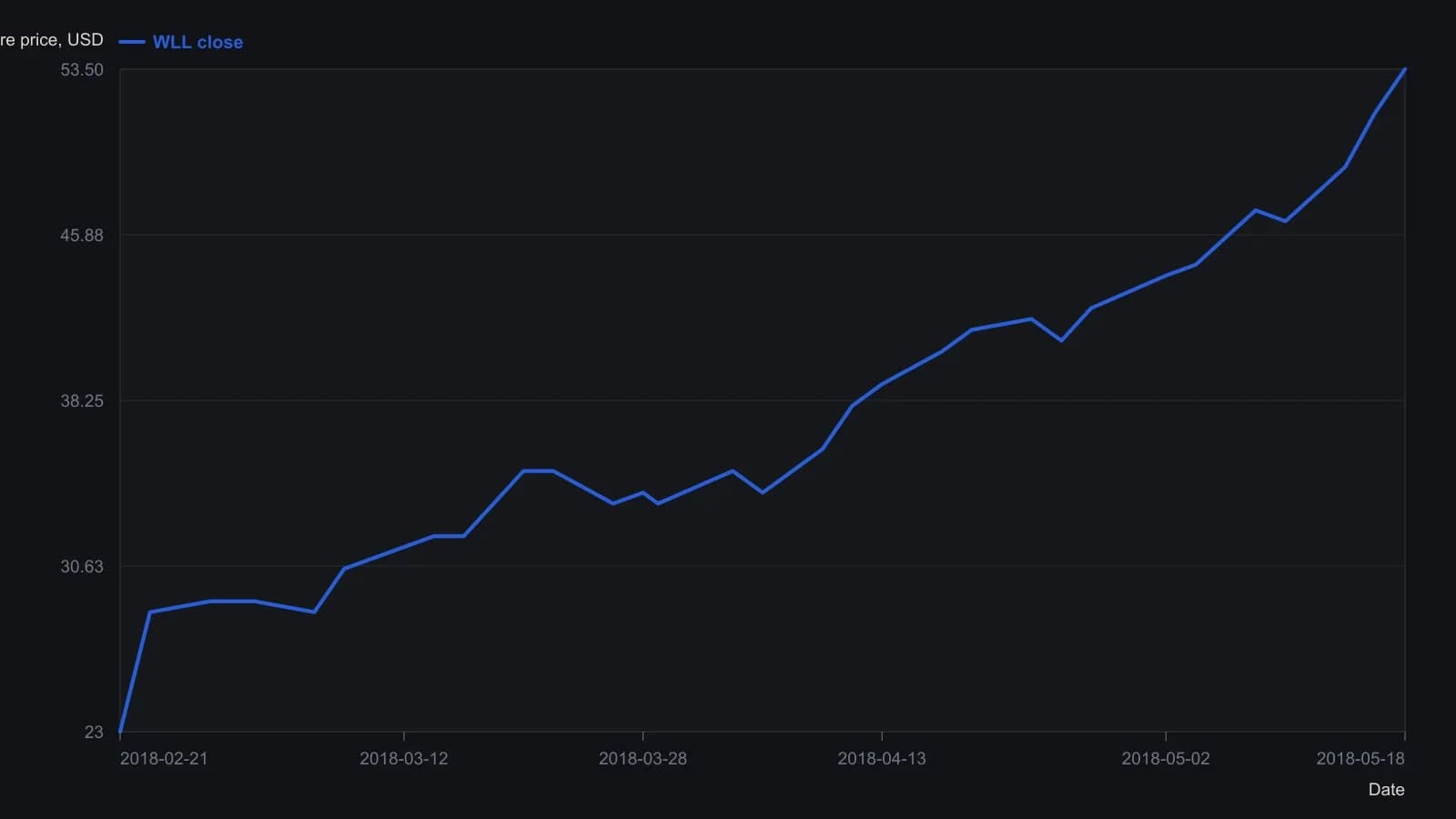Click the 2018-04-13 date label
This screenshot has width=1456, height=819.
[x=882, y=759]
